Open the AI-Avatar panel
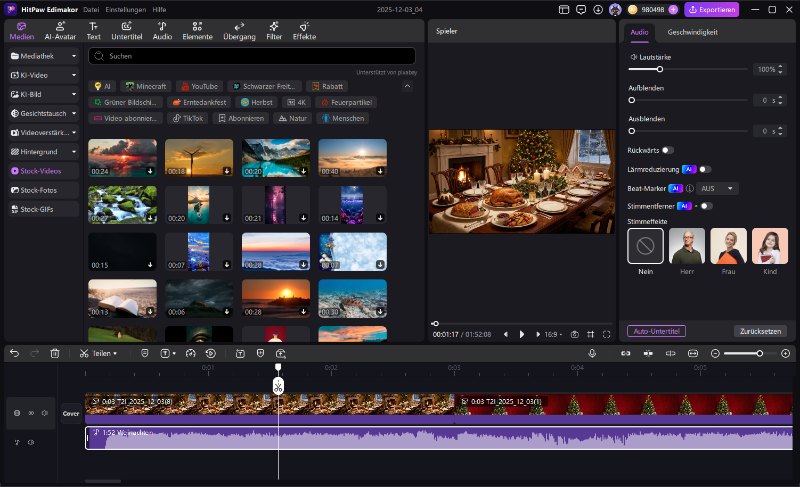This screenshot has height=487, width=800. coord(61,30)
